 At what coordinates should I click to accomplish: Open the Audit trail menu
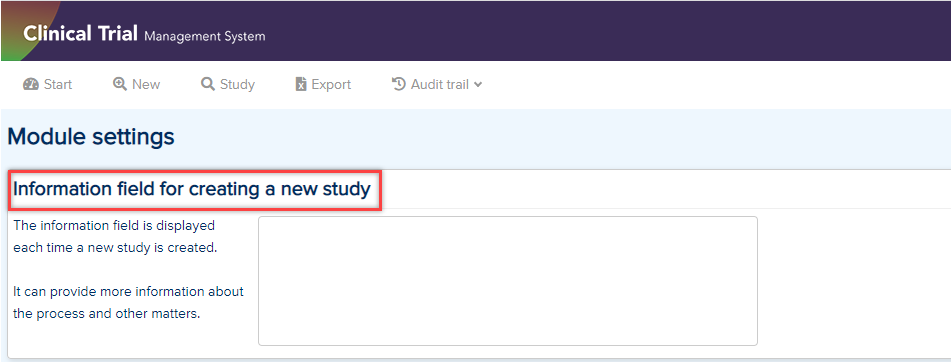[437, 84]
